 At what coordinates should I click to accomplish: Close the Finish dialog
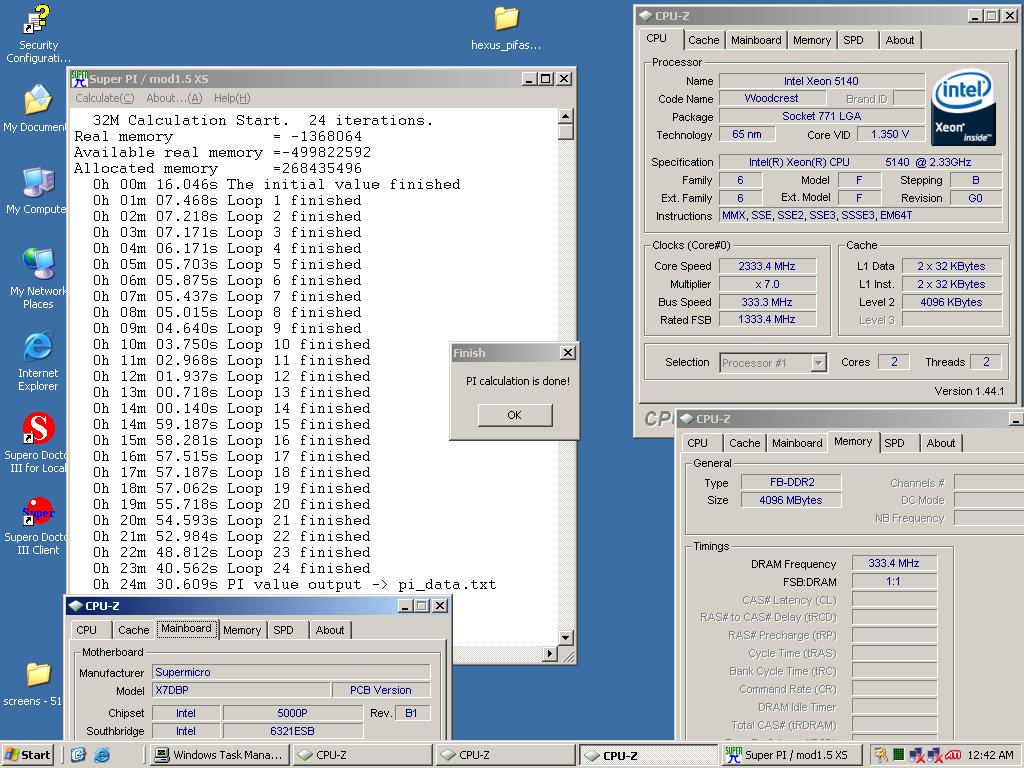[568, 353]
